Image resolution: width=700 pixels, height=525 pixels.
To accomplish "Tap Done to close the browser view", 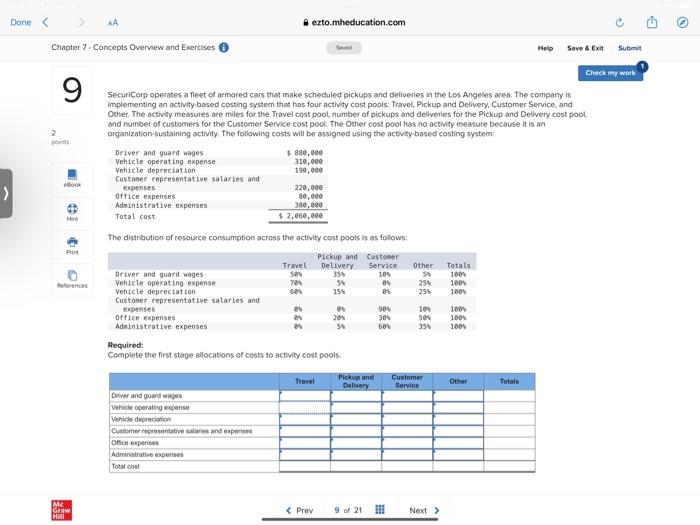I will coord(21,22).
